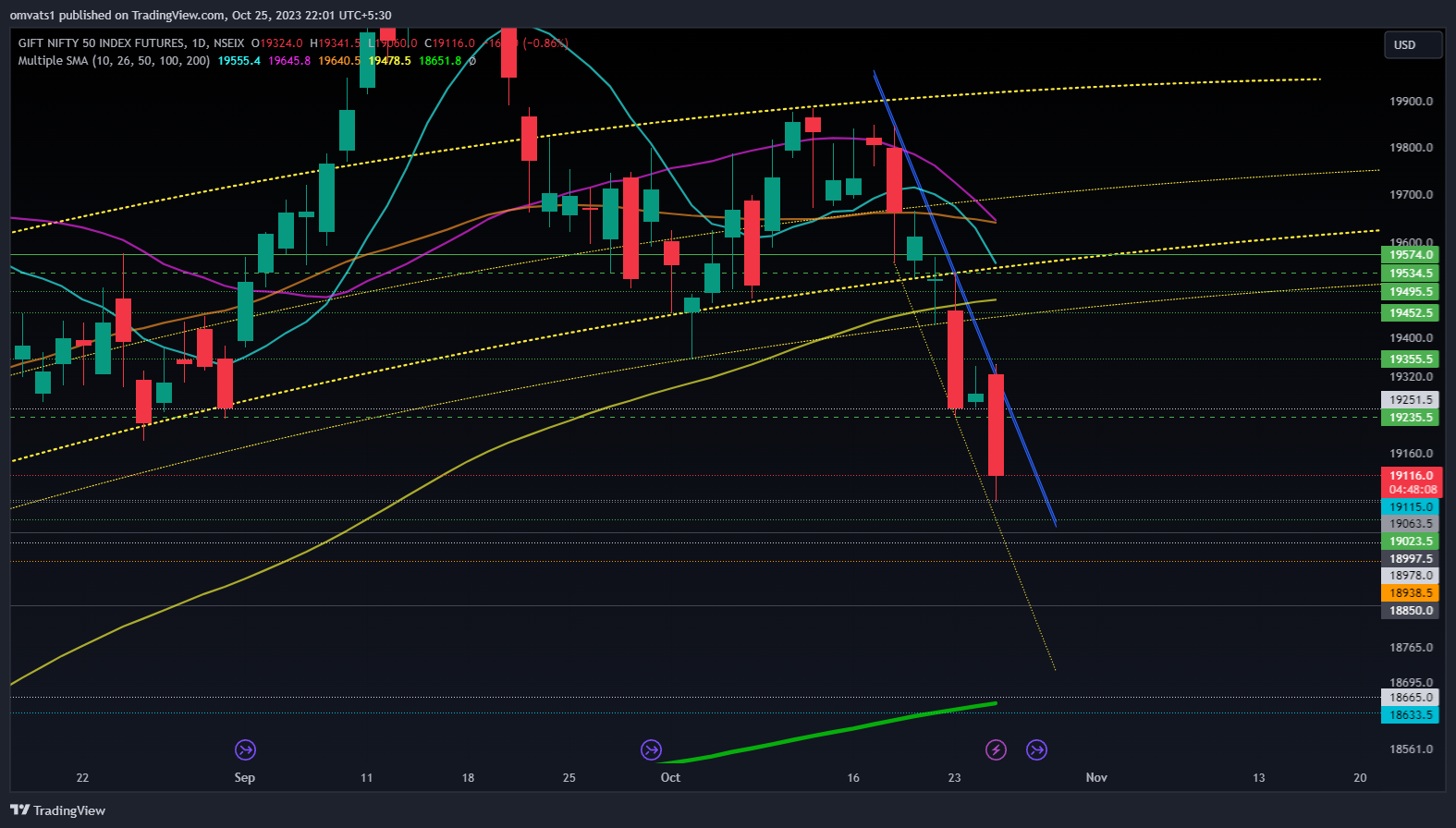Click the magenta SMA value 19645.8

coord(289,61)
